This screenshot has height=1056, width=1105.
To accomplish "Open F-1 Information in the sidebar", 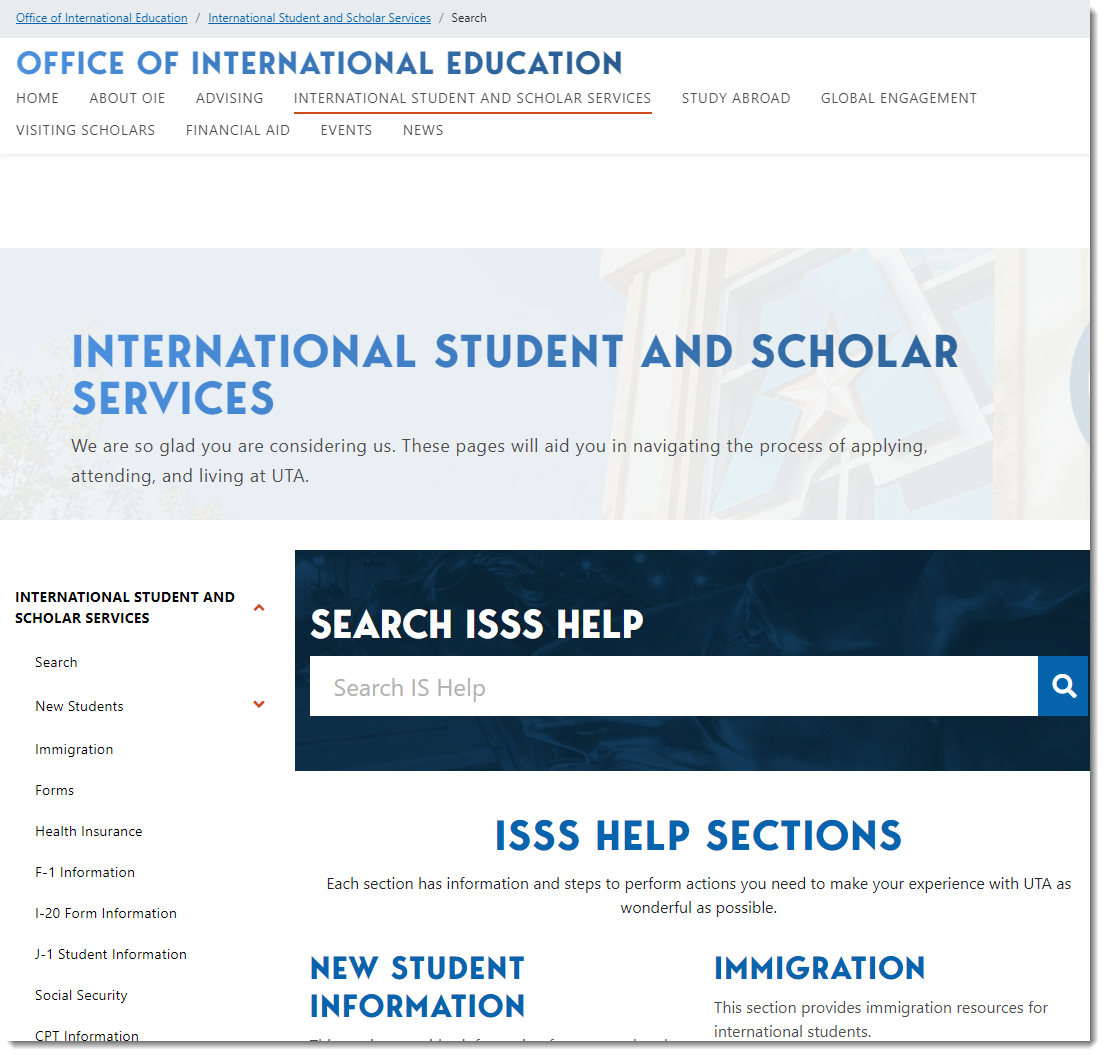I will 85,872.
